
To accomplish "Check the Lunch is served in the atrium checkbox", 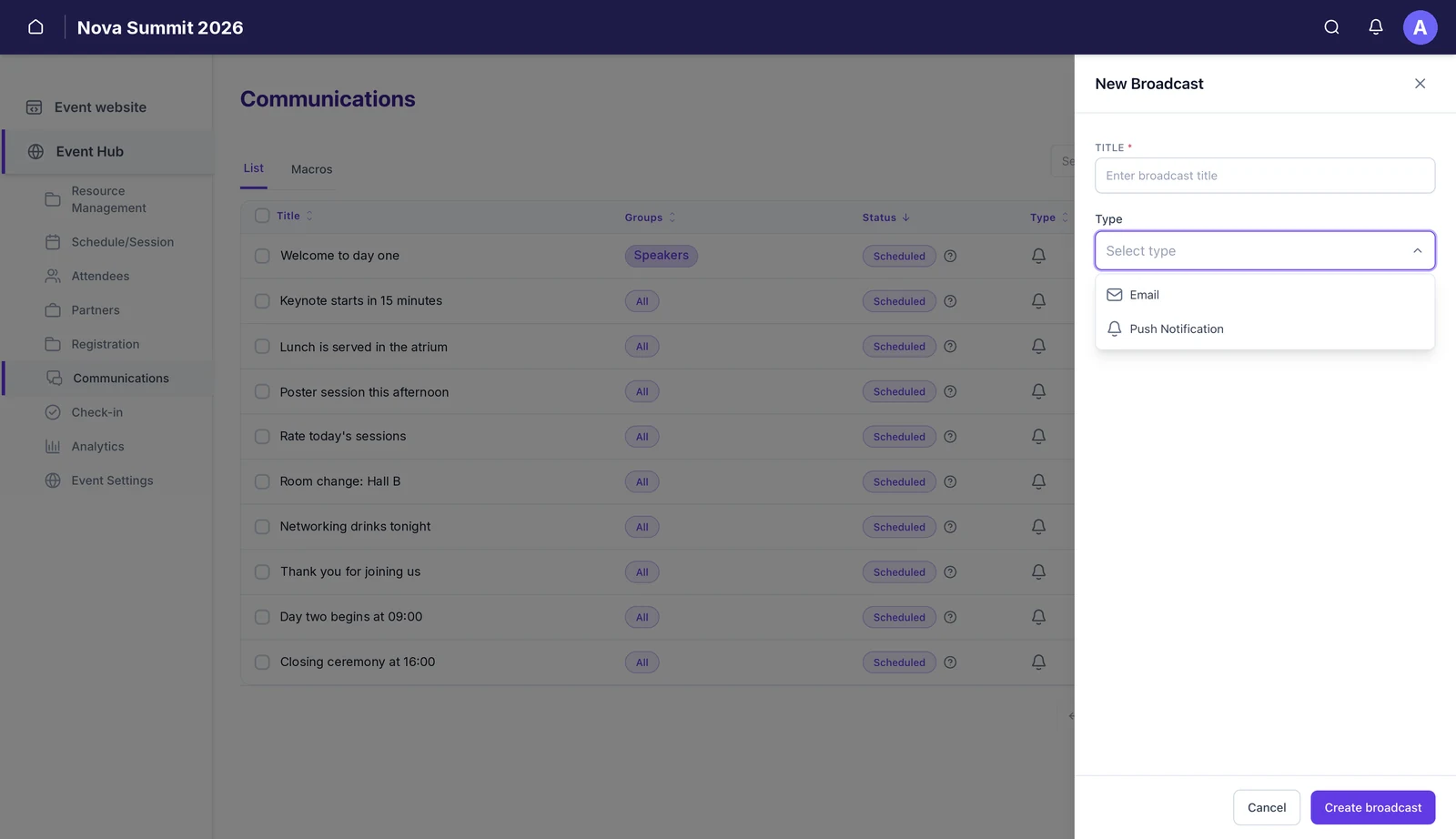I will coord(262,347).
